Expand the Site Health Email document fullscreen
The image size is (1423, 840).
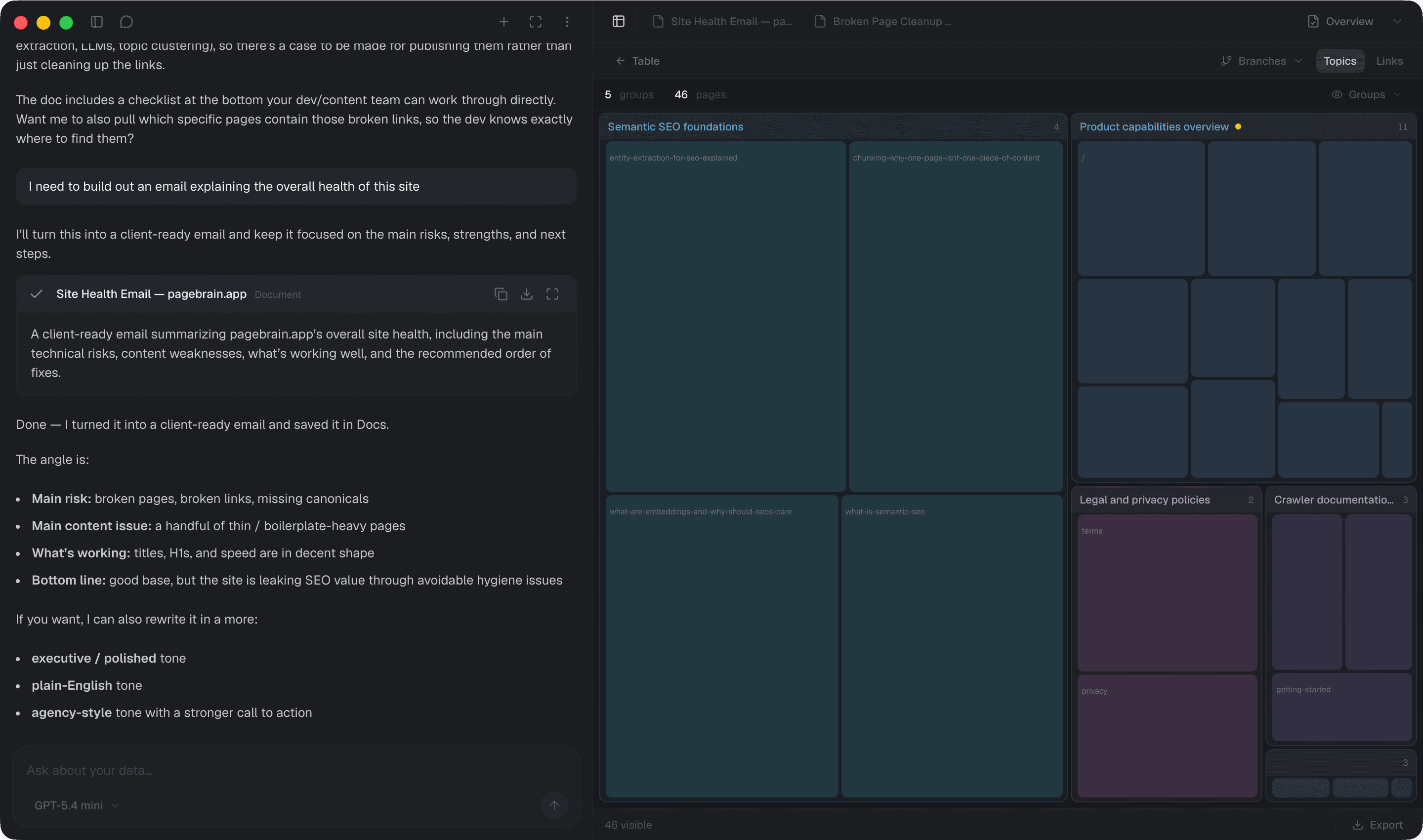[552, 294]
